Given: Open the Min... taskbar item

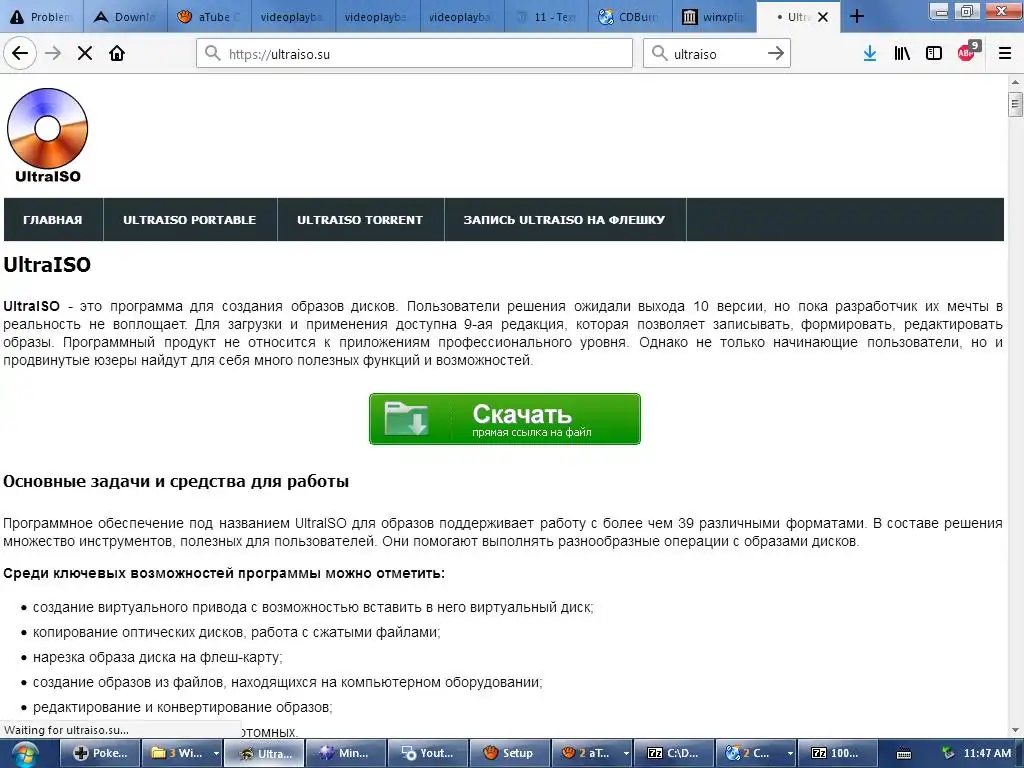Looking at the screenshot, I should pyautogui.click(x=346, y=754).
